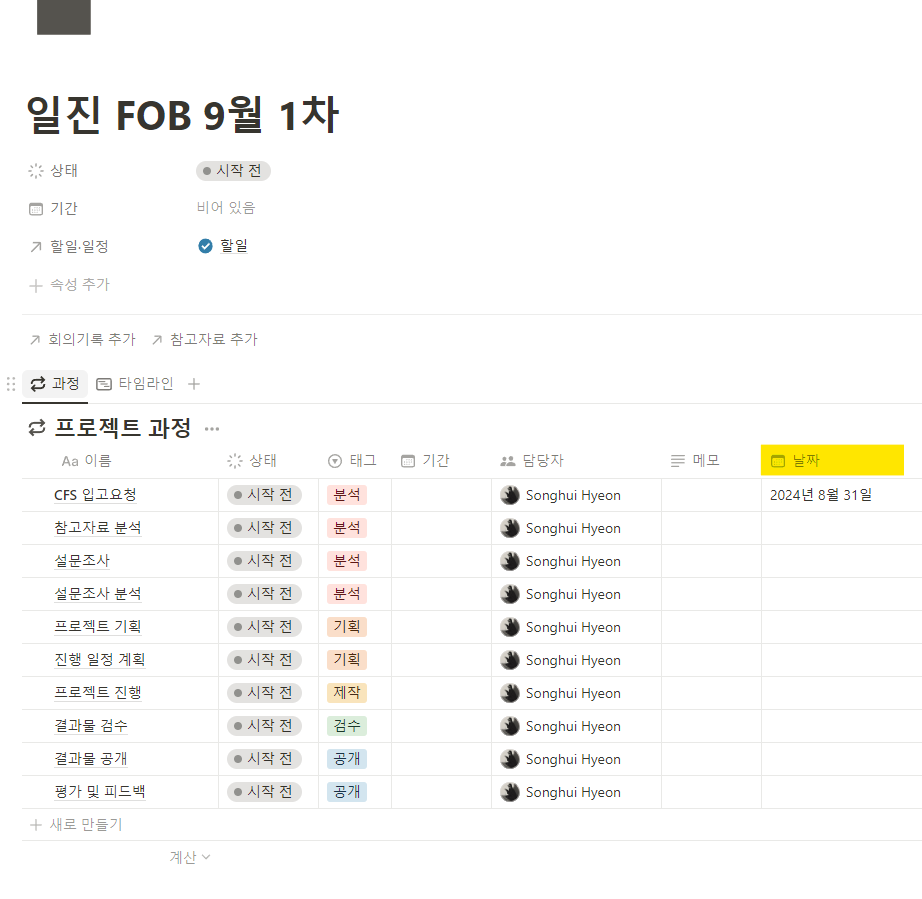Change status of CFS 입고요청 row
The height and width of the screenshot is (899, 922).
pos(264,495)
